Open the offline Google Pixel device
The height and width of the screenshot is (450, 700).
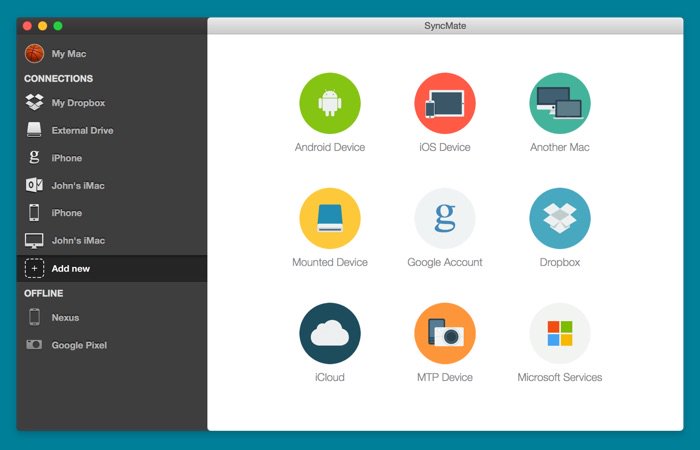click(112, 345)
